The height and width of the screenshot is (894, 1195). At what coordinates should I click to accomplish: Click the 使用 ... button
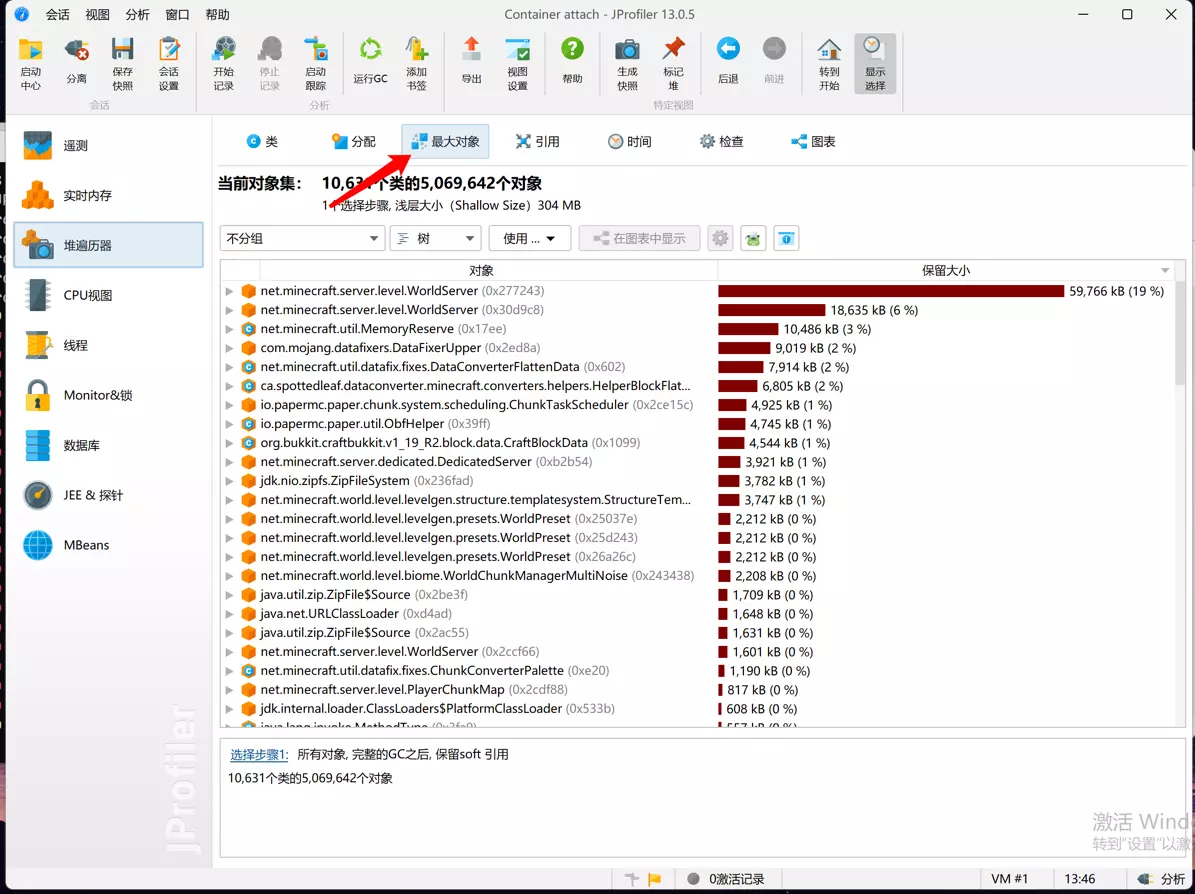tap(529, 238)
